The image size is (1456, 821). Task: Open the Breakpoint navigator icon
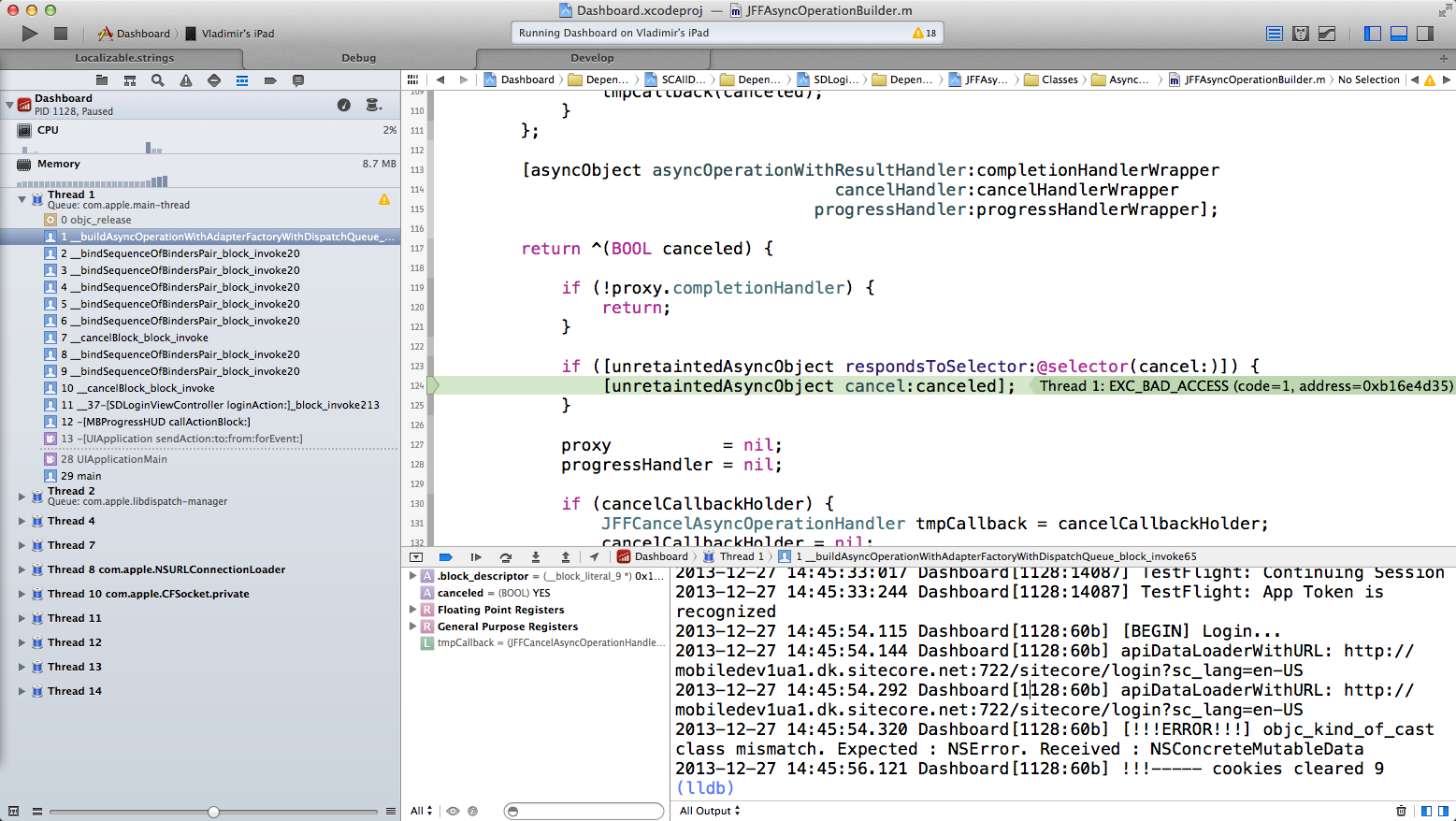point(270,80)
